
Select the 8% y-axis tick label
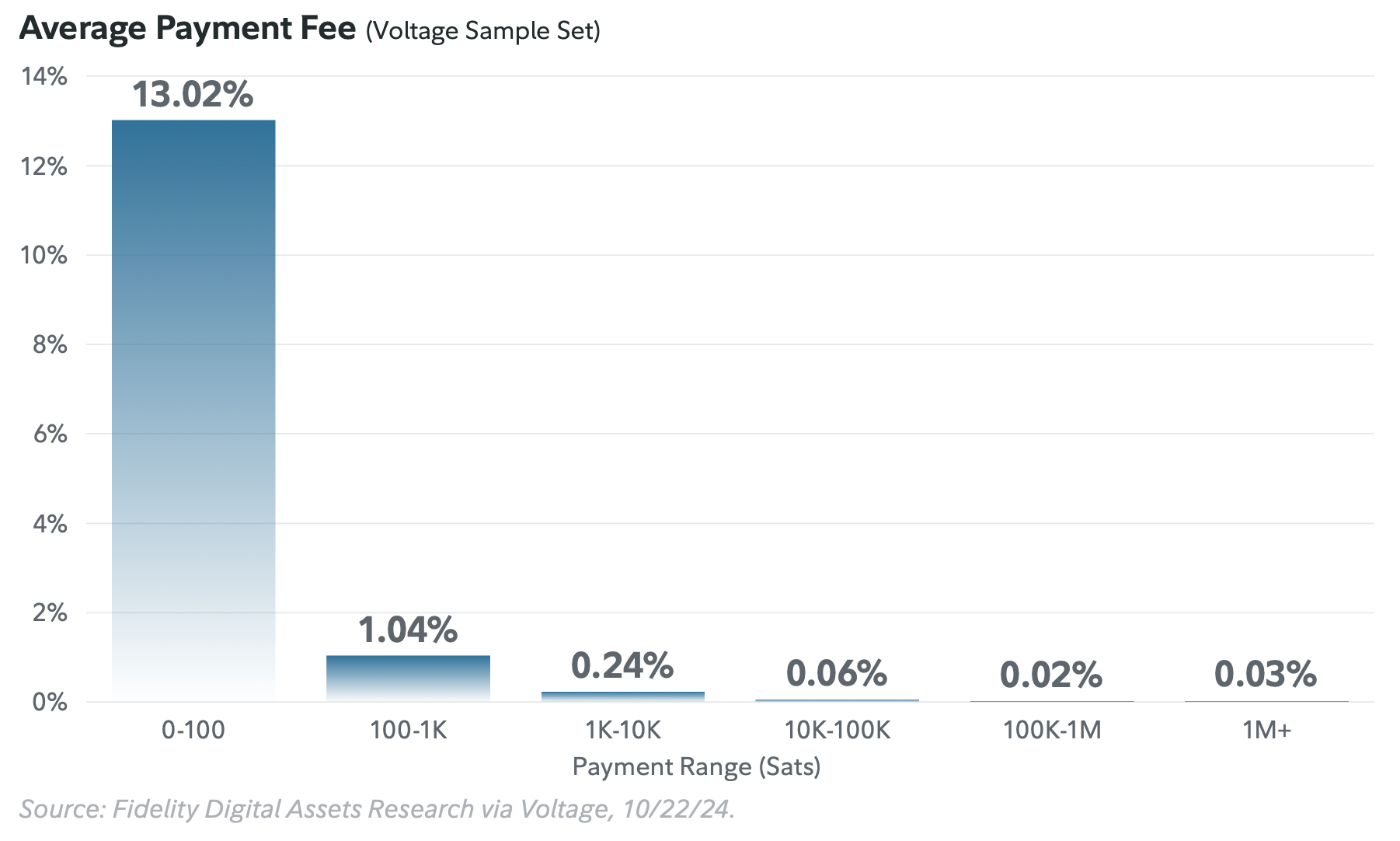(x=50, y=344)
